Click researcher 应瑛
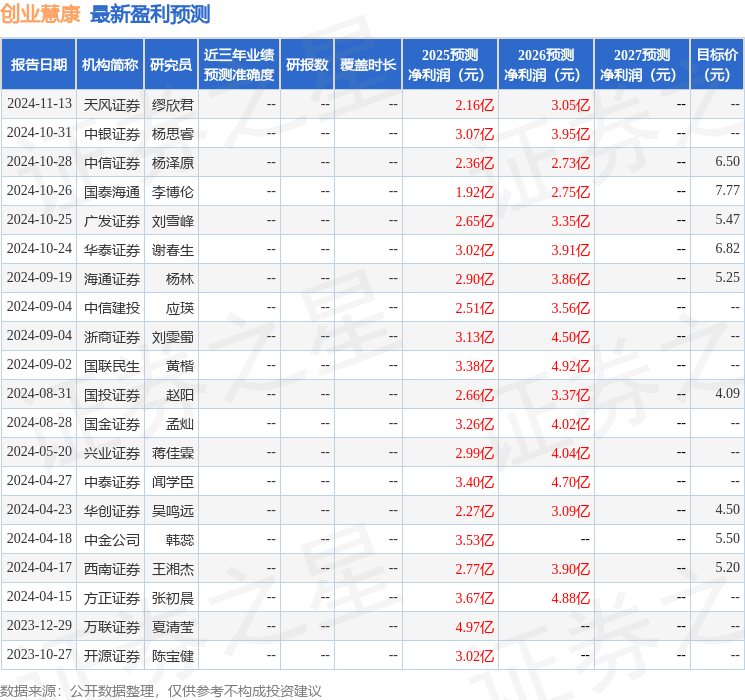This screenshot has height=700, width=745. (x=180, y=308)
